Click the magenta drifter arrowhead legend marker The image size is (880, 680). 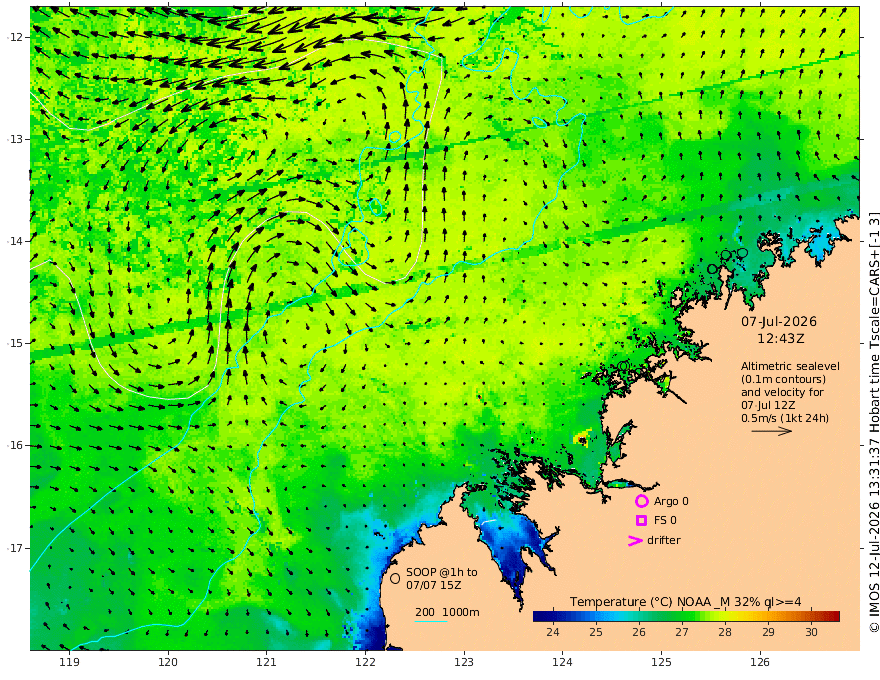point(635,541)
